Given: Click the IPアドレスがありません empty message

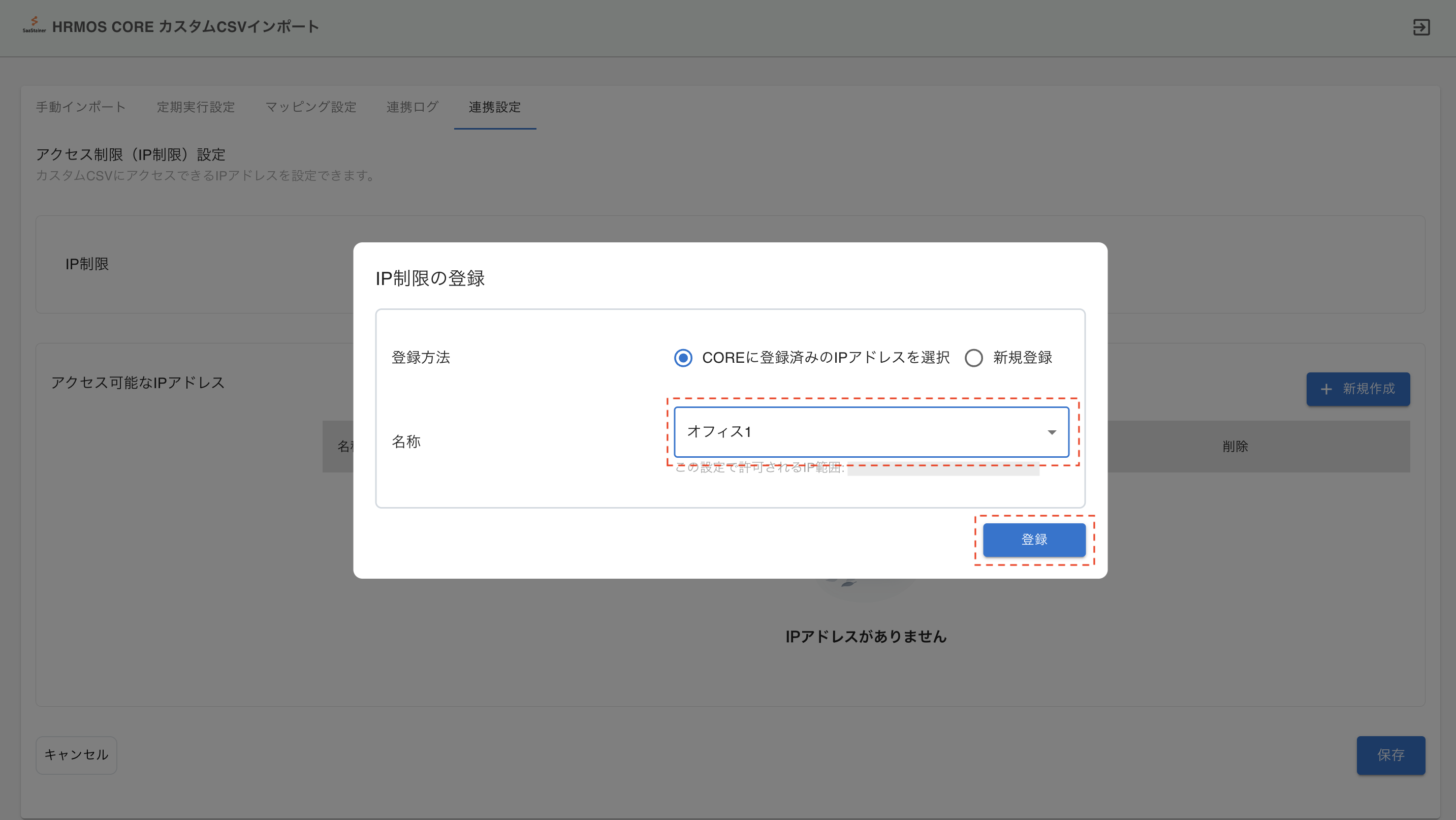Looking at the screenshot, I should pos(866,637).
